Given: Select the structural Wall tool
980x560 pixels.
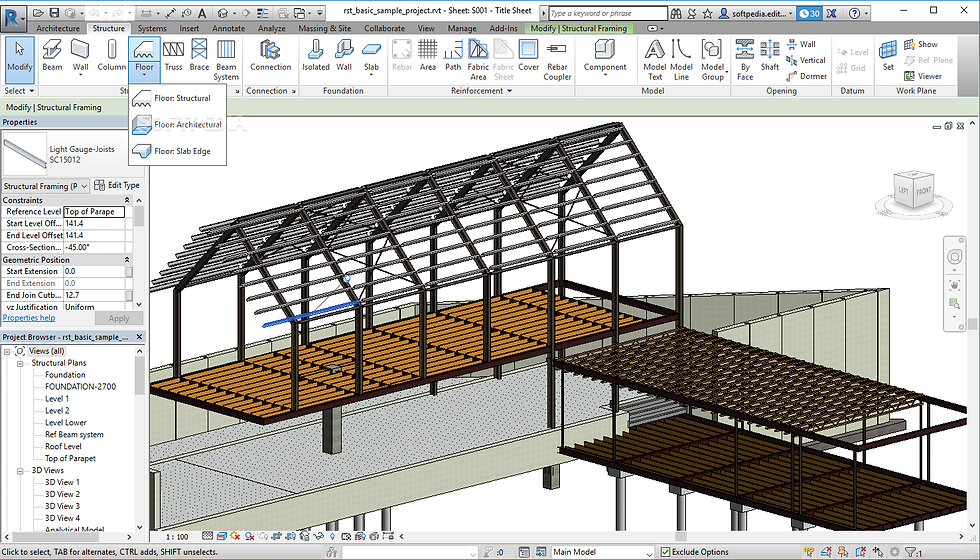Looking at the screenshot, I should tap(81, 58).
